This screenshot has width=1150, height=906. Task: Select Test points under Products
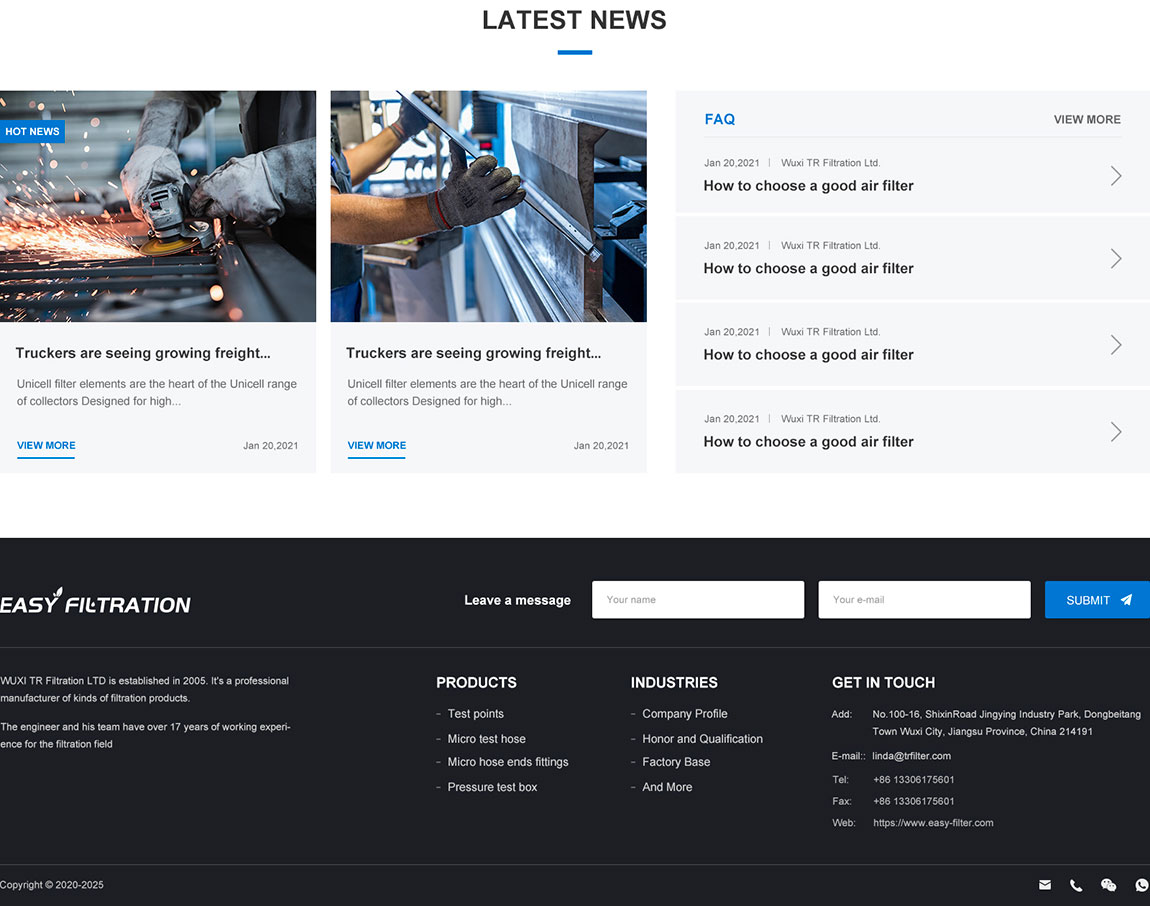coord(475,714)
